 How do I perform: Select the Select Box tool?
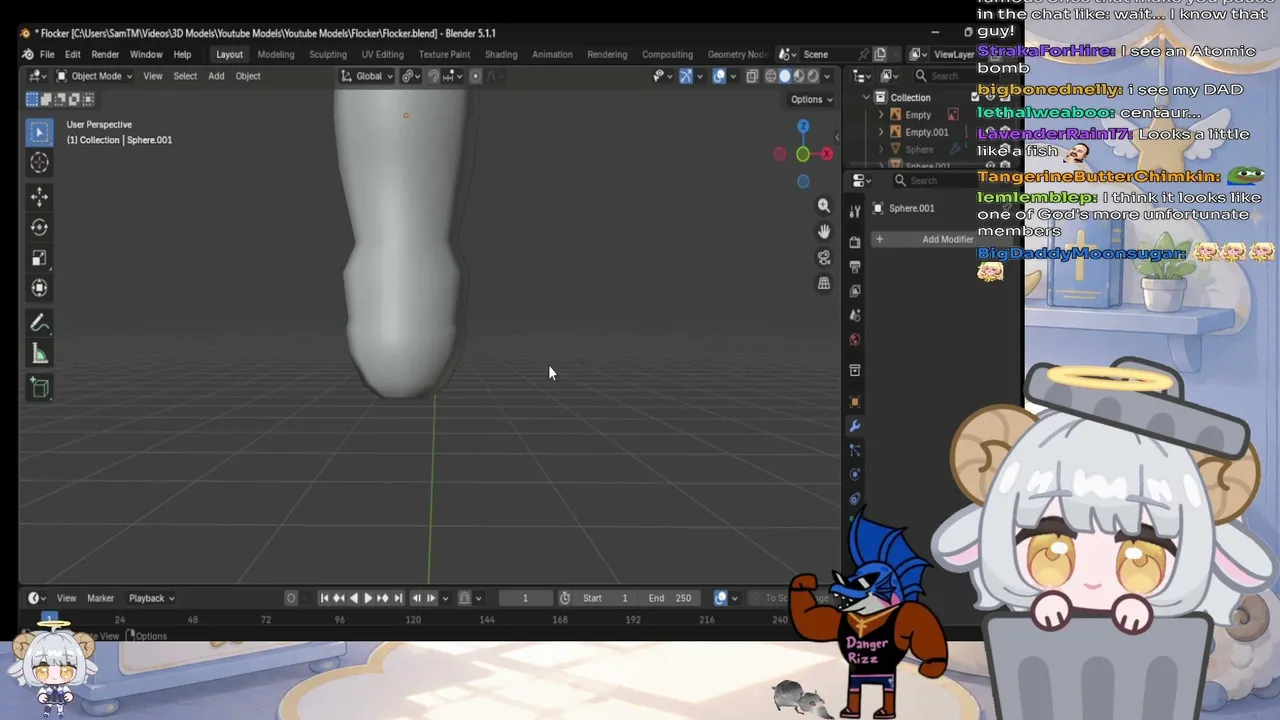click(39, 132)
